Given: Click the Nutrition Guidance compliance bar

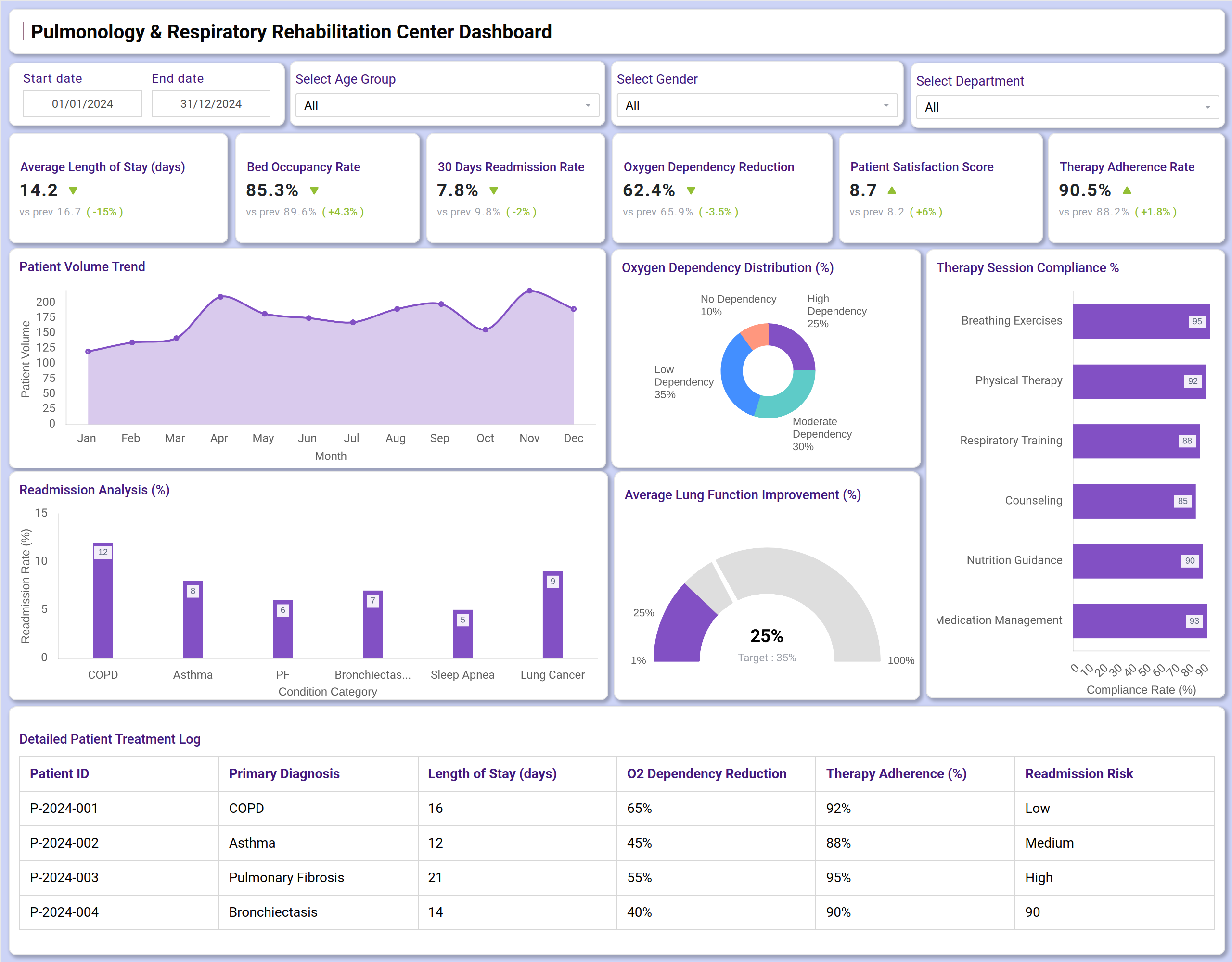Looking at the screenshot, I should (x=1138, y=560).
